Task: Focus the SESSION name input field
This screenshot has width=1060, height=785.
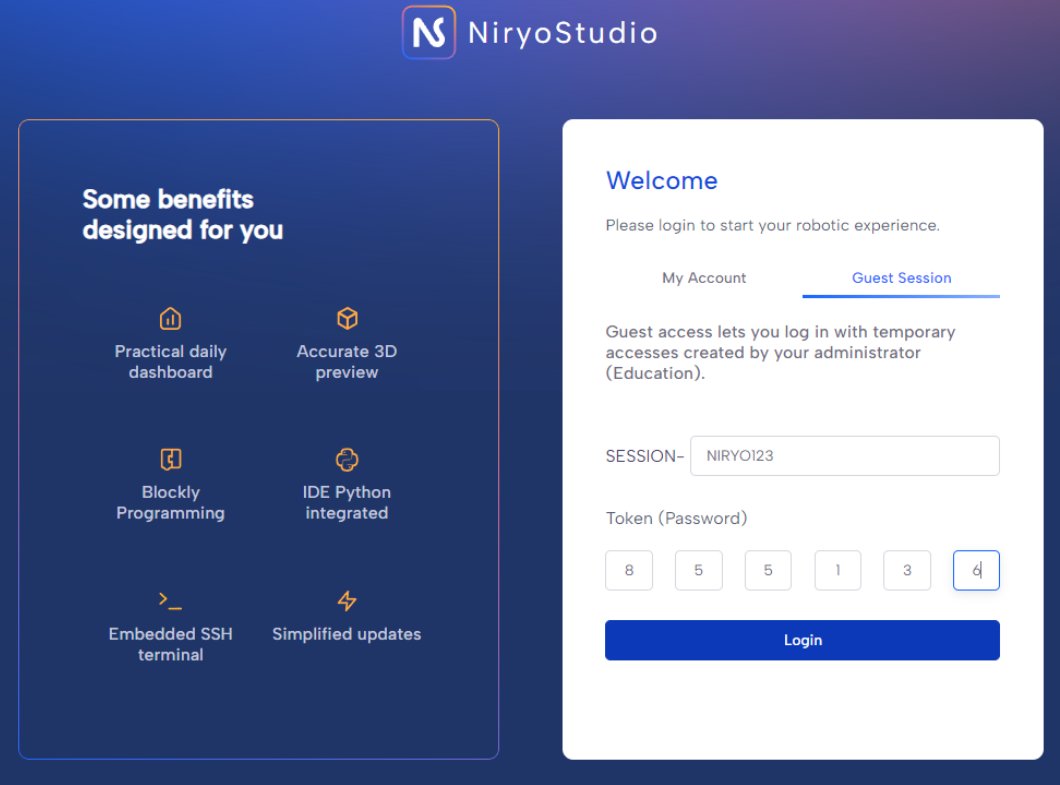Action: [x=844, y=456]
